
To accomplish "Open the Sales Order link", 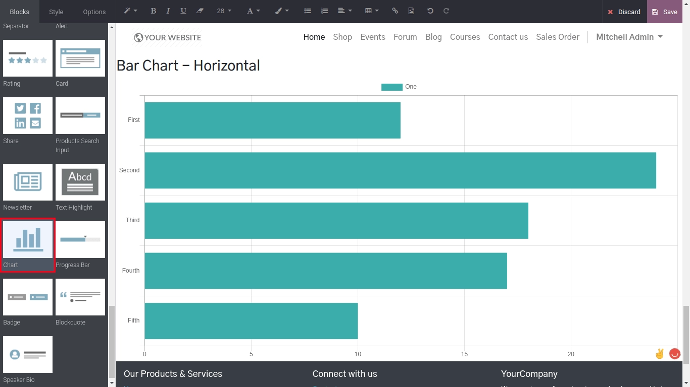I will pos(558,37).
